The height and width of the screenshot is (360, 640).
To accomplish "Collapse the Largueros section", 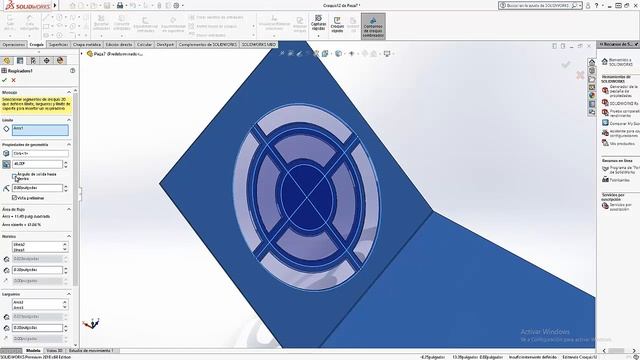I will [69, 294].
